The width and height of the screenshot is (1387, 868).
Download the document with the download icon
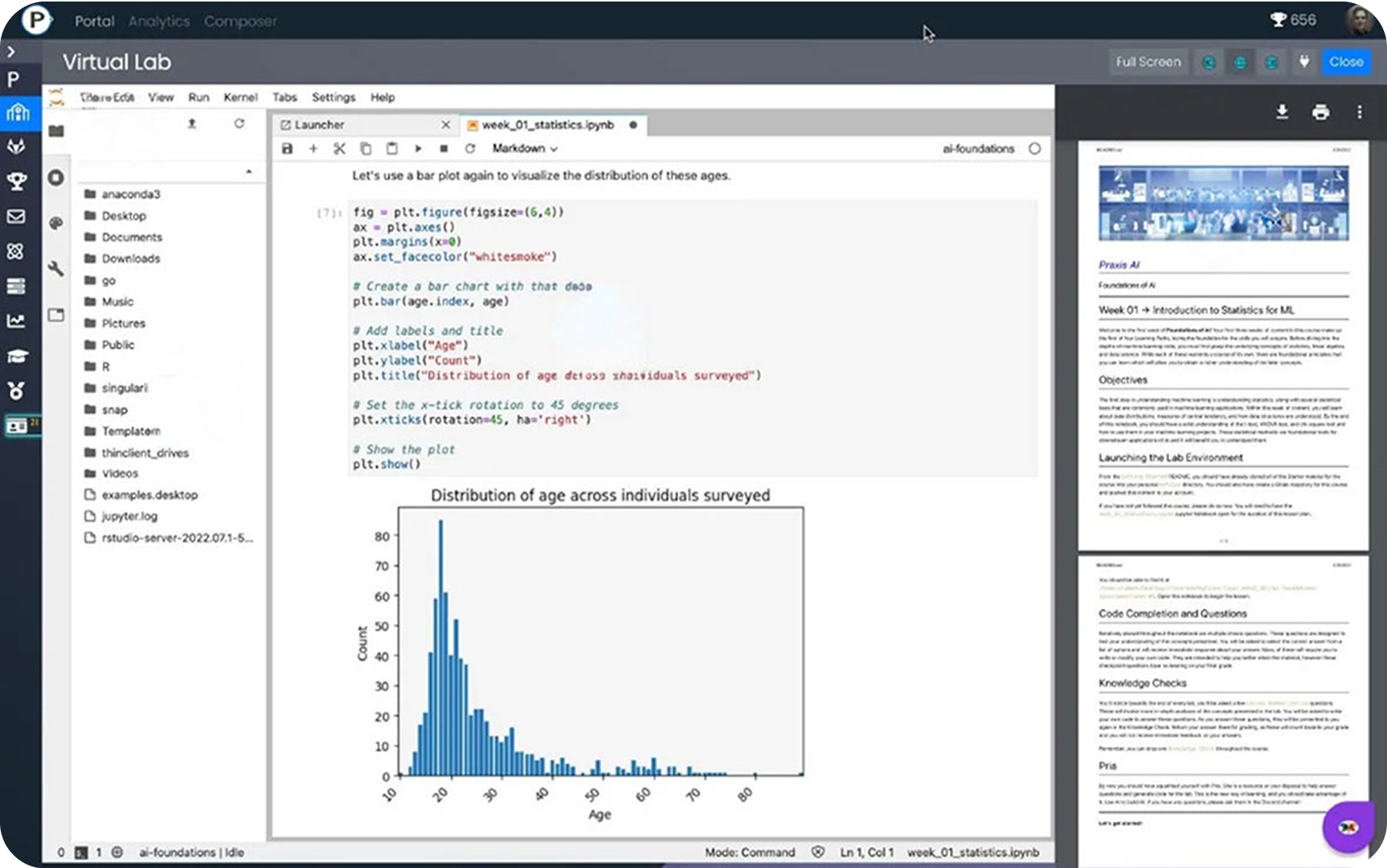point(1282,112)
